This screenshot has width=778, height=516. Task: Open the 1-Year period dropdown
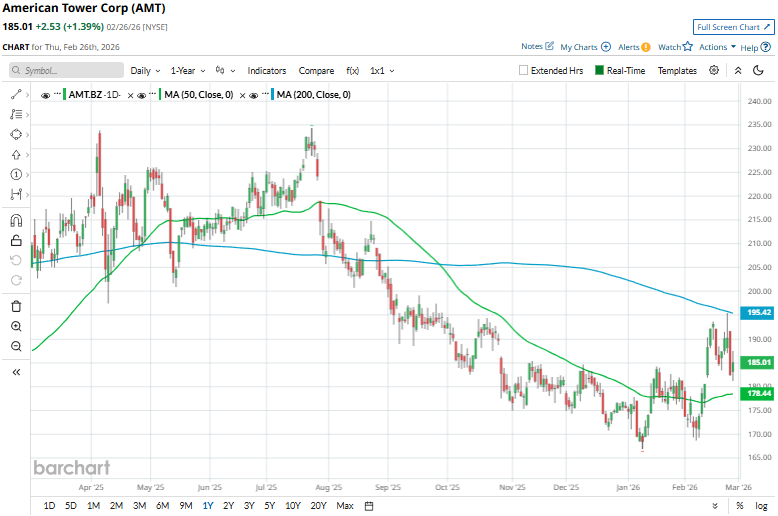(188, 71)
